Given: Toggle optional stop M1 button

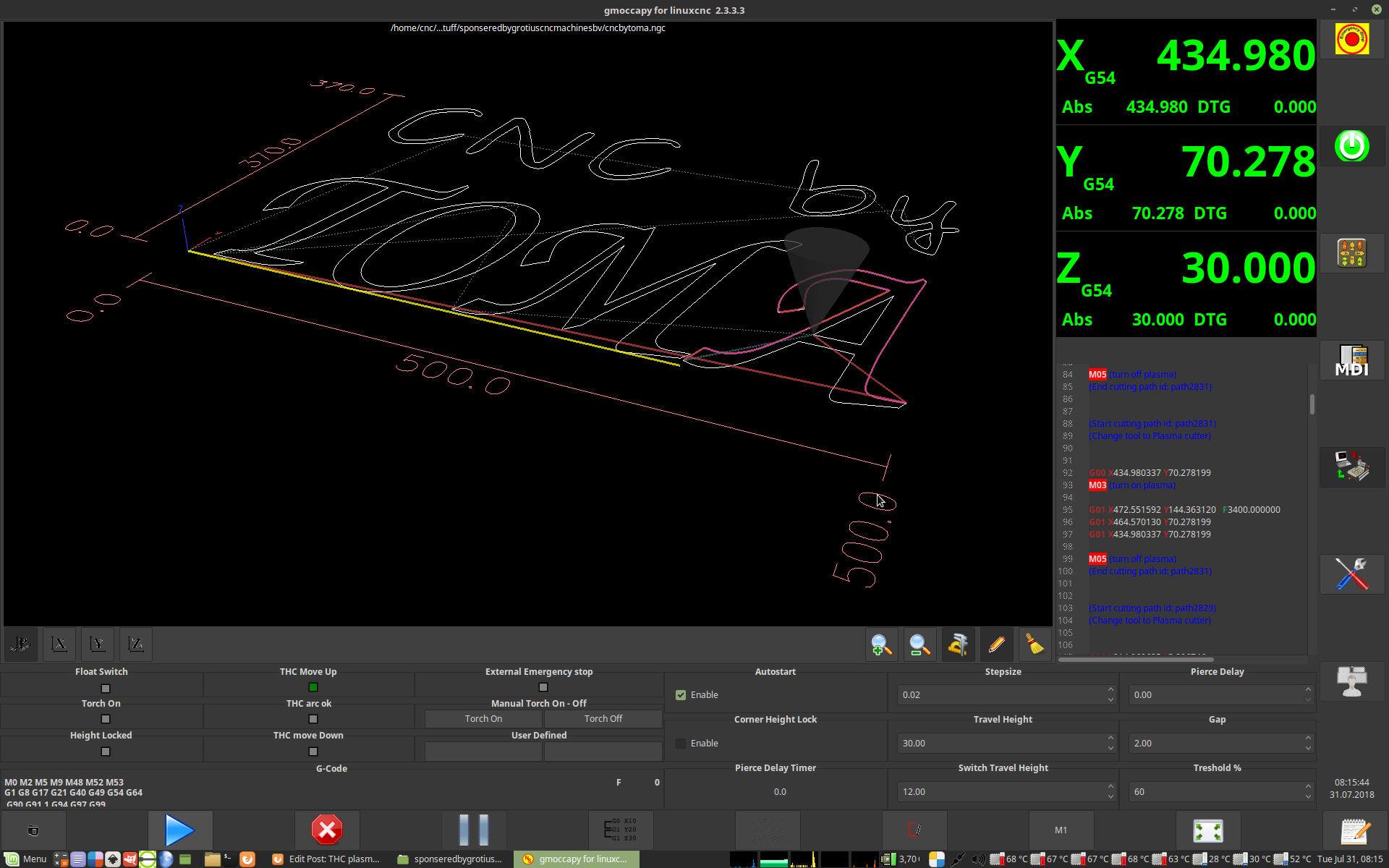Looking at the screenshot, I should 1061,830.
